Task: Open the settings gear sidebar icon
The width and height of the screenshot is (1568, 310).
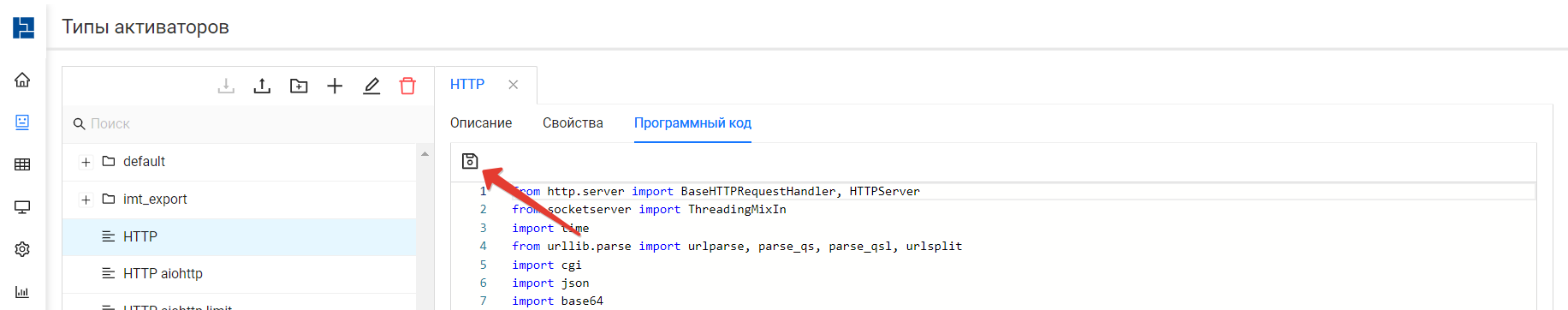Action: [x=22, y=249]
